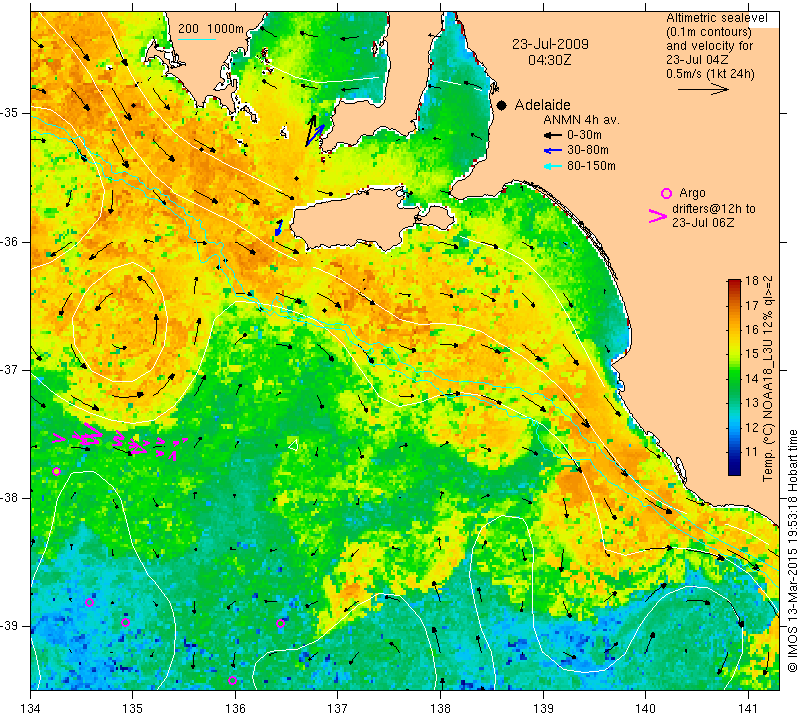Click the black Adelaide location dot

(x=502, y=105)
